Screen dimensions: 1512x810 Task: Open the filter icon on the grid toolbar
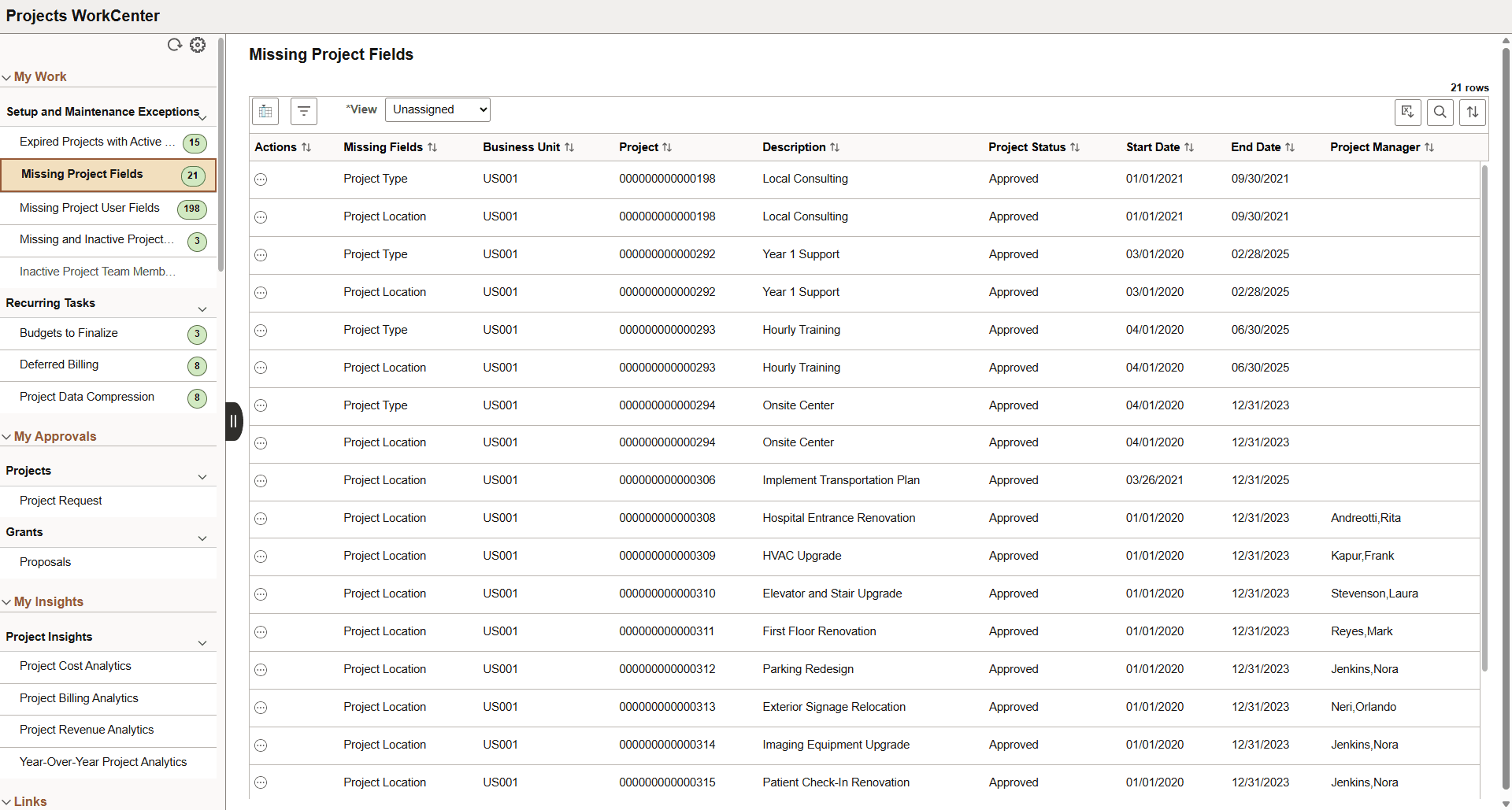pyautogui.click(x=304, y=111)
